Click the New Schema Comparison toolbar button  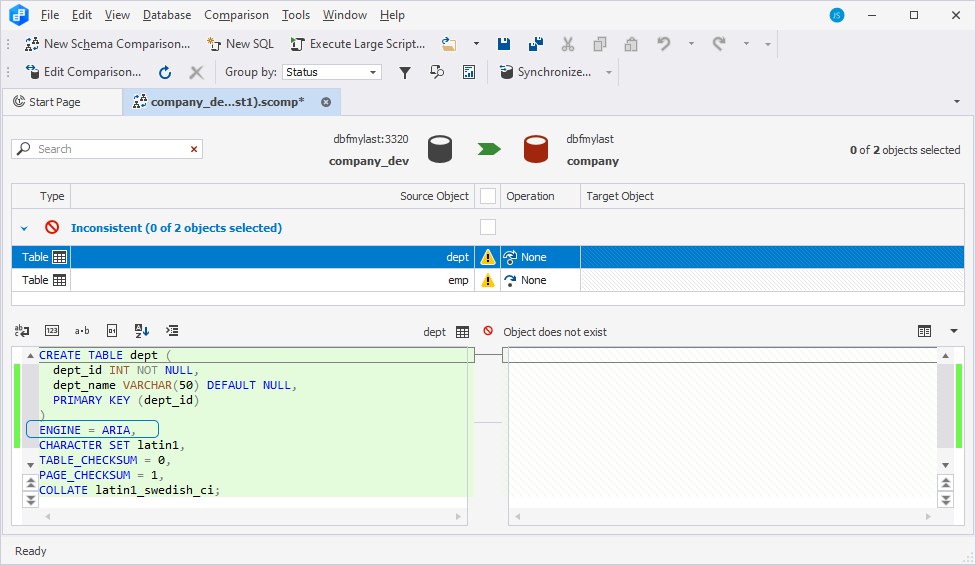[107, 44]
